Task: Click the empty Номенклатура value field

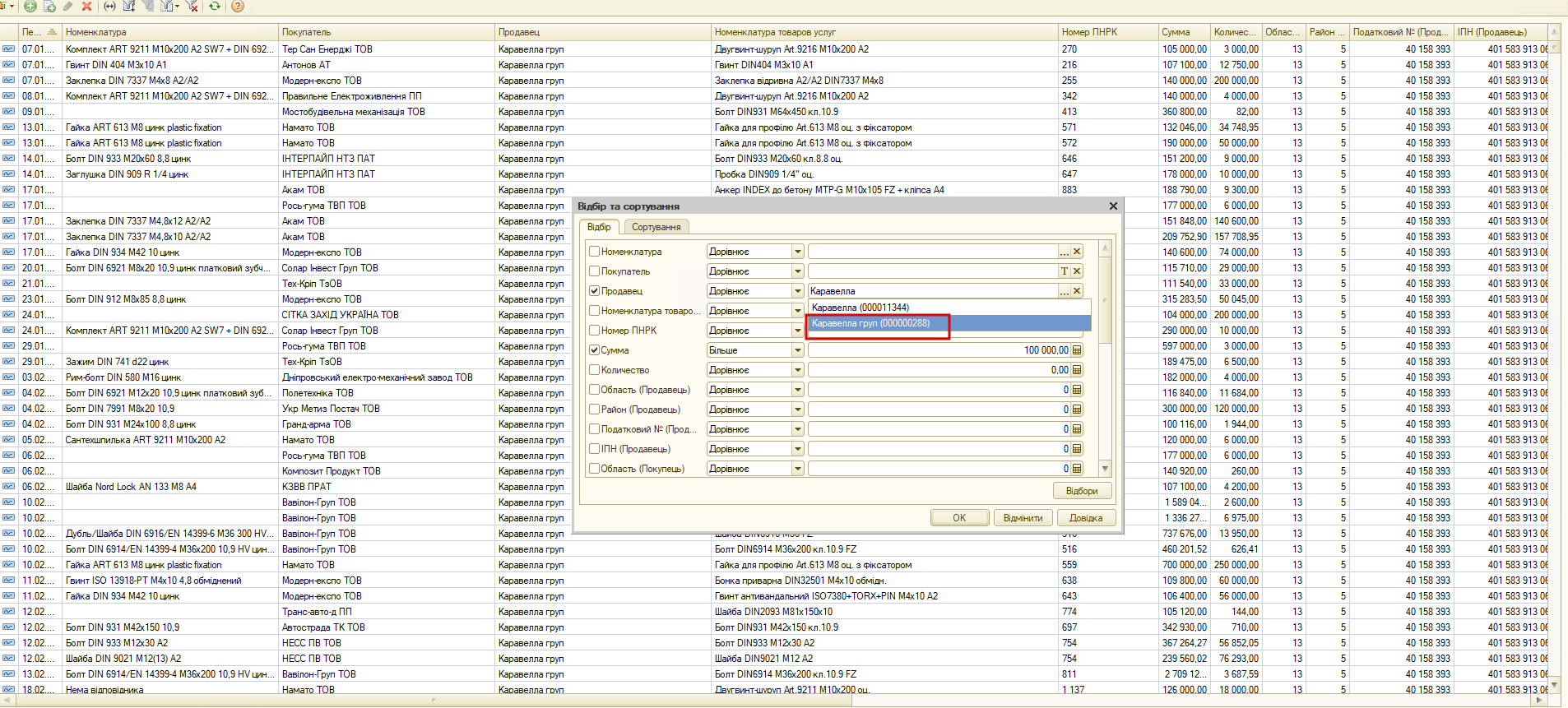Action: coord(933,252)
